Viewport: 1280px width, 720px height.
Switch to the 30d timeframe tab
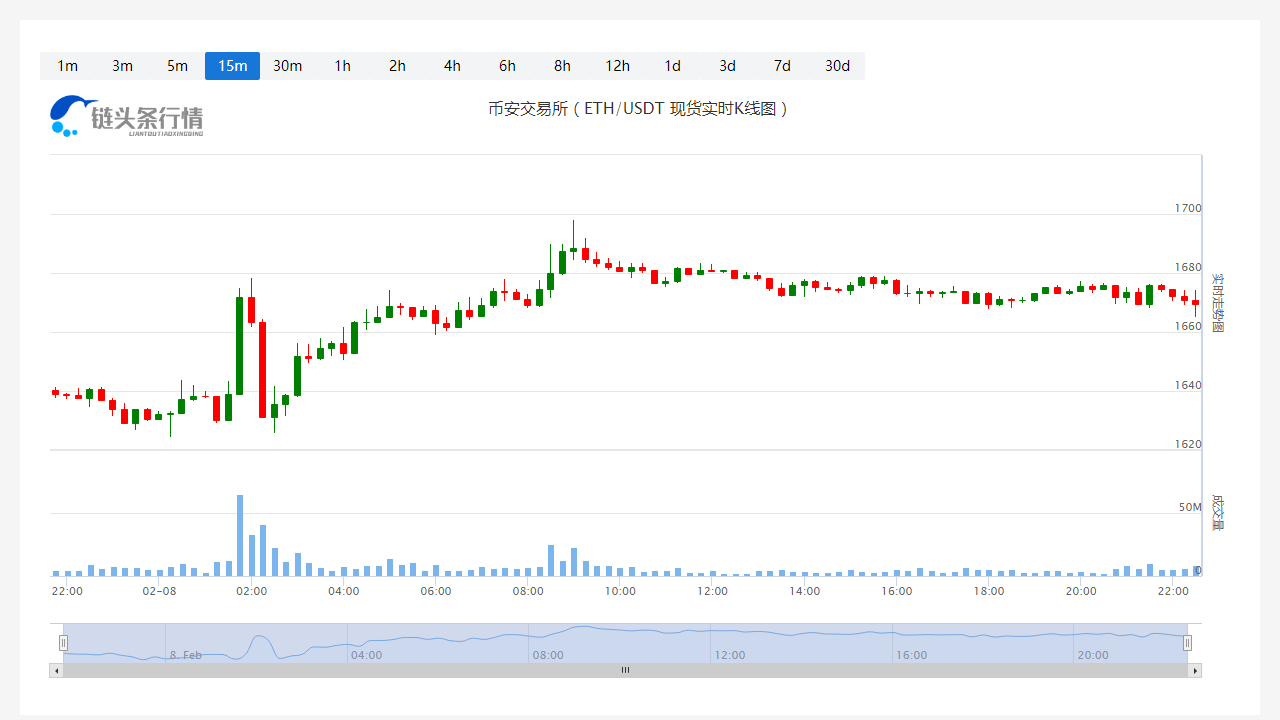837,66
